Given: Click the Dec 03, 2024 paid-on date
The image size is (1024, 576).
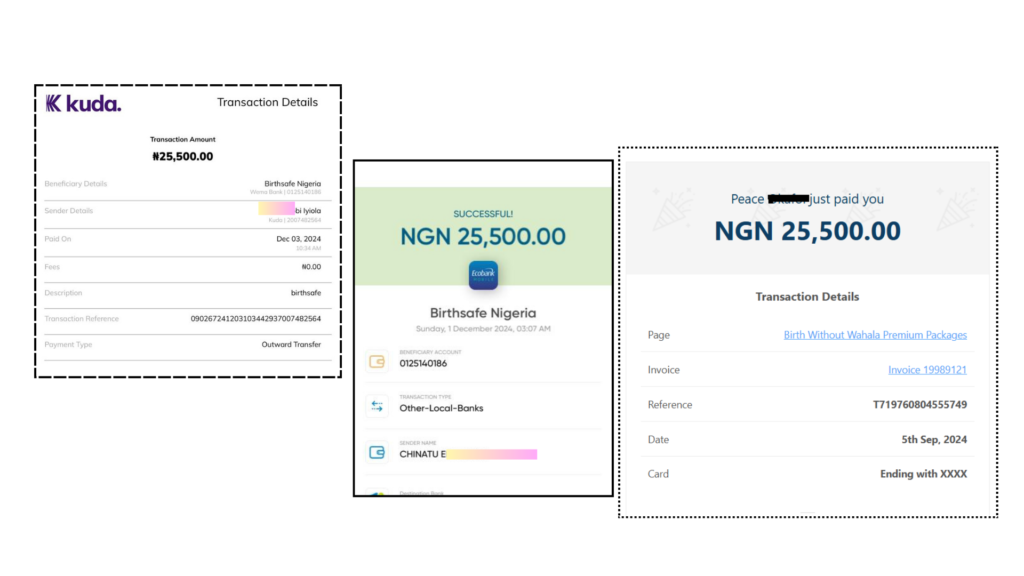Looking at the screenshot, I should (298, 239).
